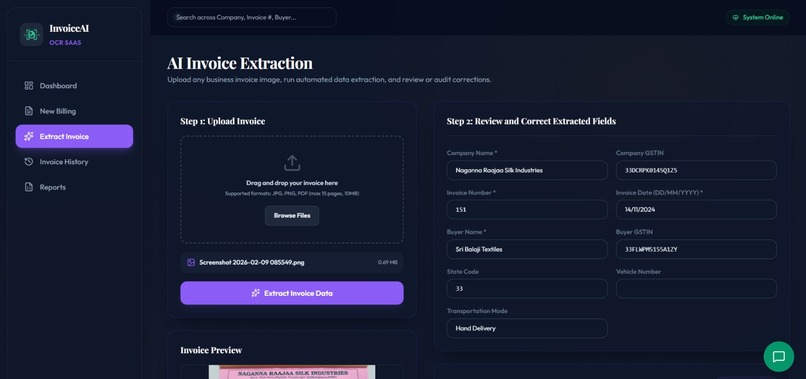Click the empty Vehicle Number field
The width and height of the screenshot is (806, 379).
point(696,288)
